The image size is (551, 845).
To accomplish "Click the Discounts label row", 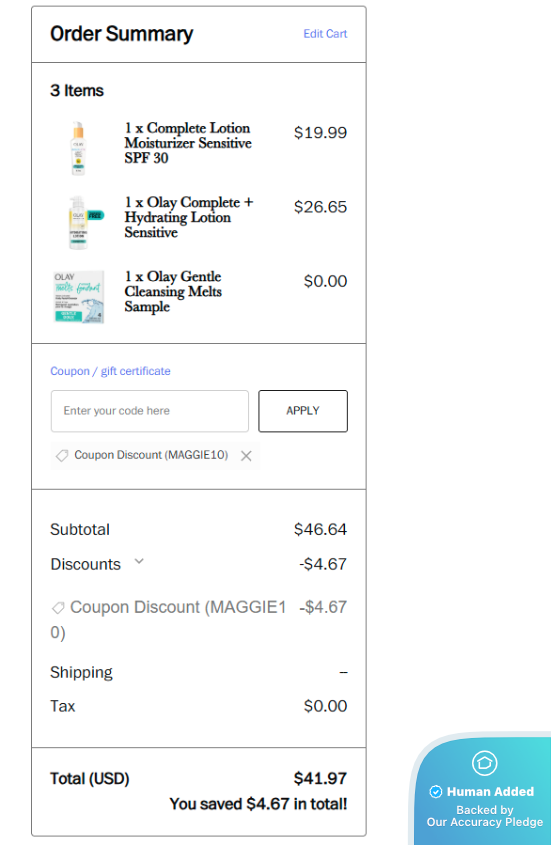I will click(x=199, y=564).
